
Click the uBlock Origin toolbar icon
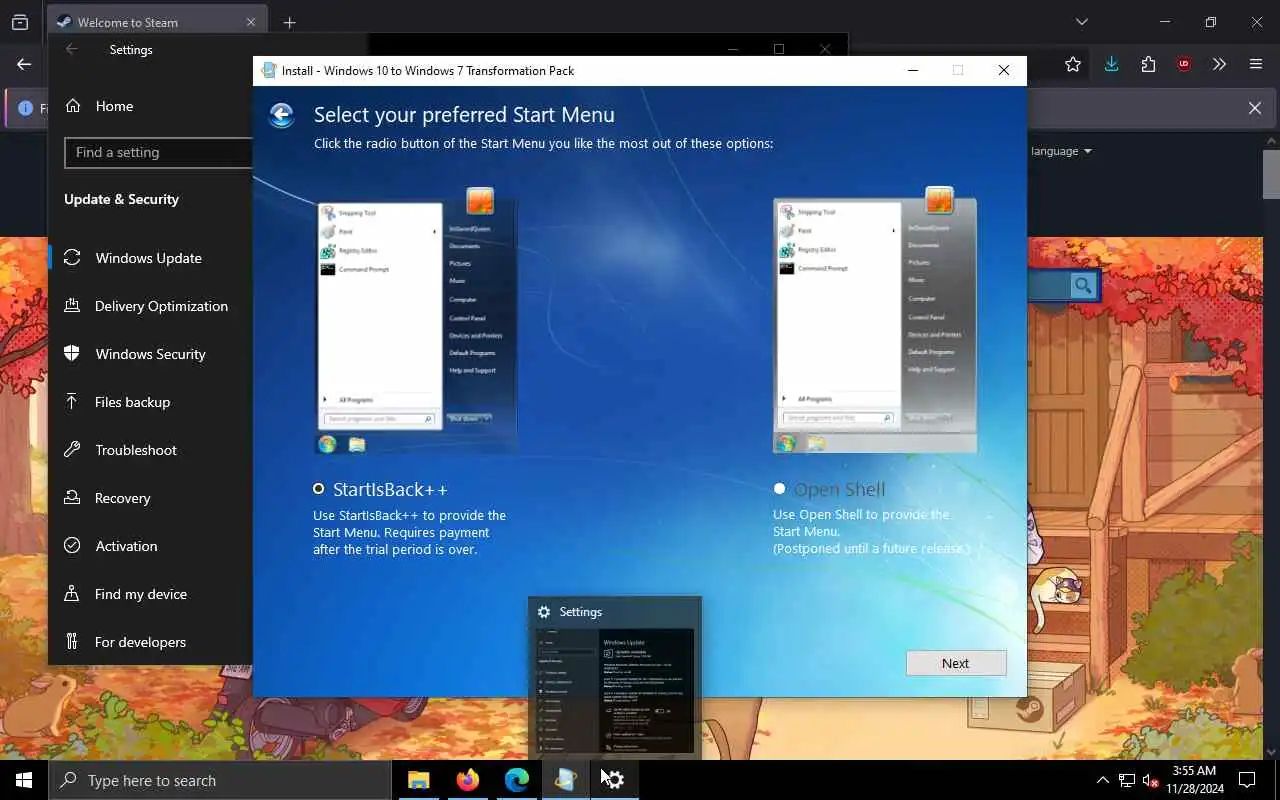(x=1184, y=64)
